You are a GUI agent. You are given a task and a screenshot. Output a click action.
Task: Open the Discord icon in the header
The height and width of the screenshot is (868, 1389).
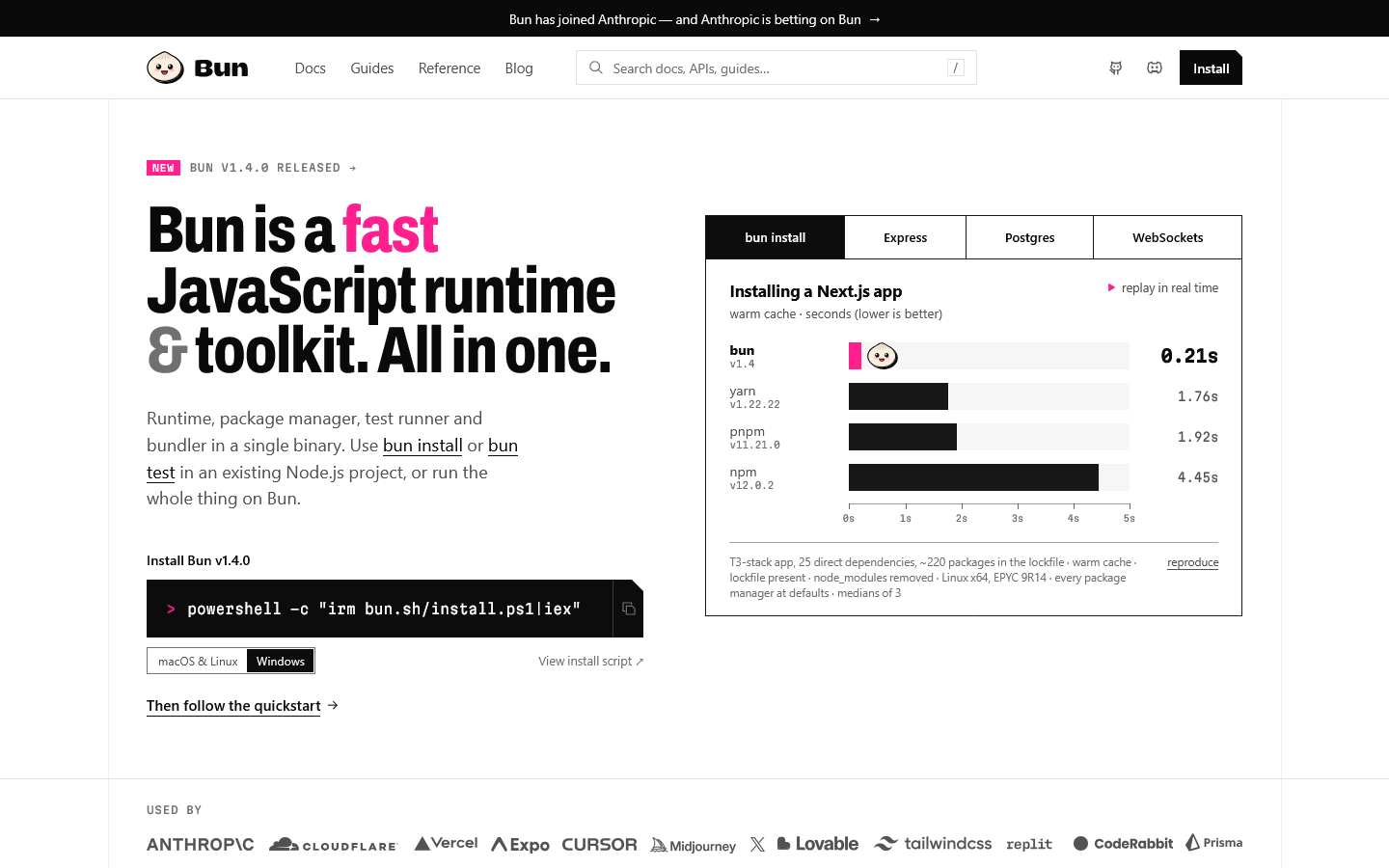[1155, 68]
